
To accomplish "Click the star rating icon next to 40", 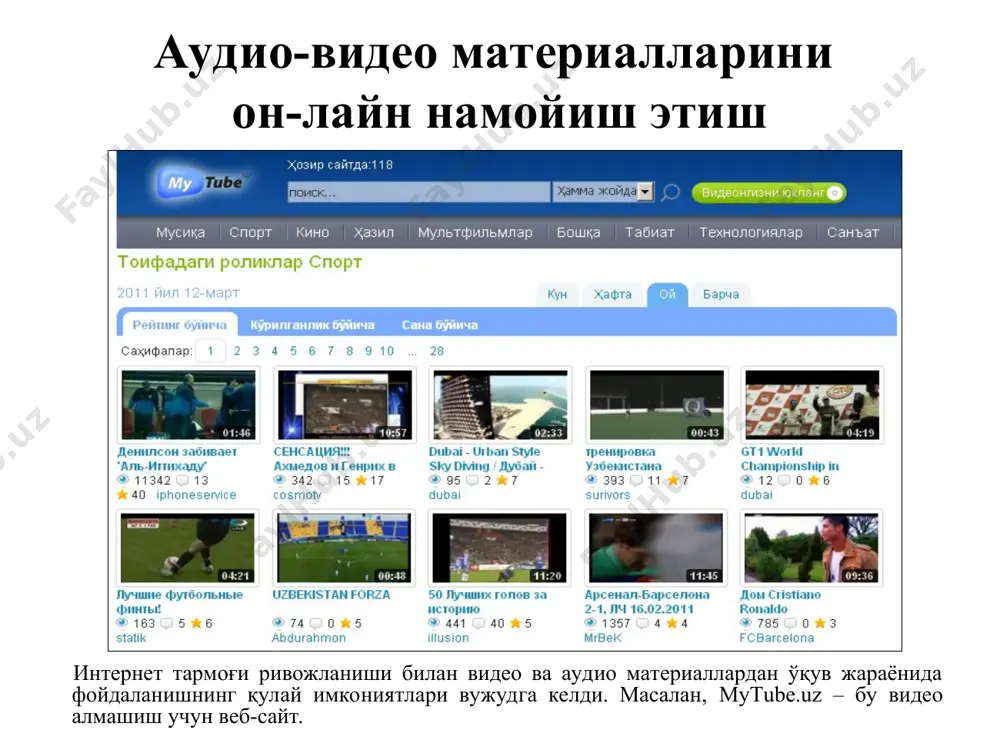I will (x=122, y=495).
